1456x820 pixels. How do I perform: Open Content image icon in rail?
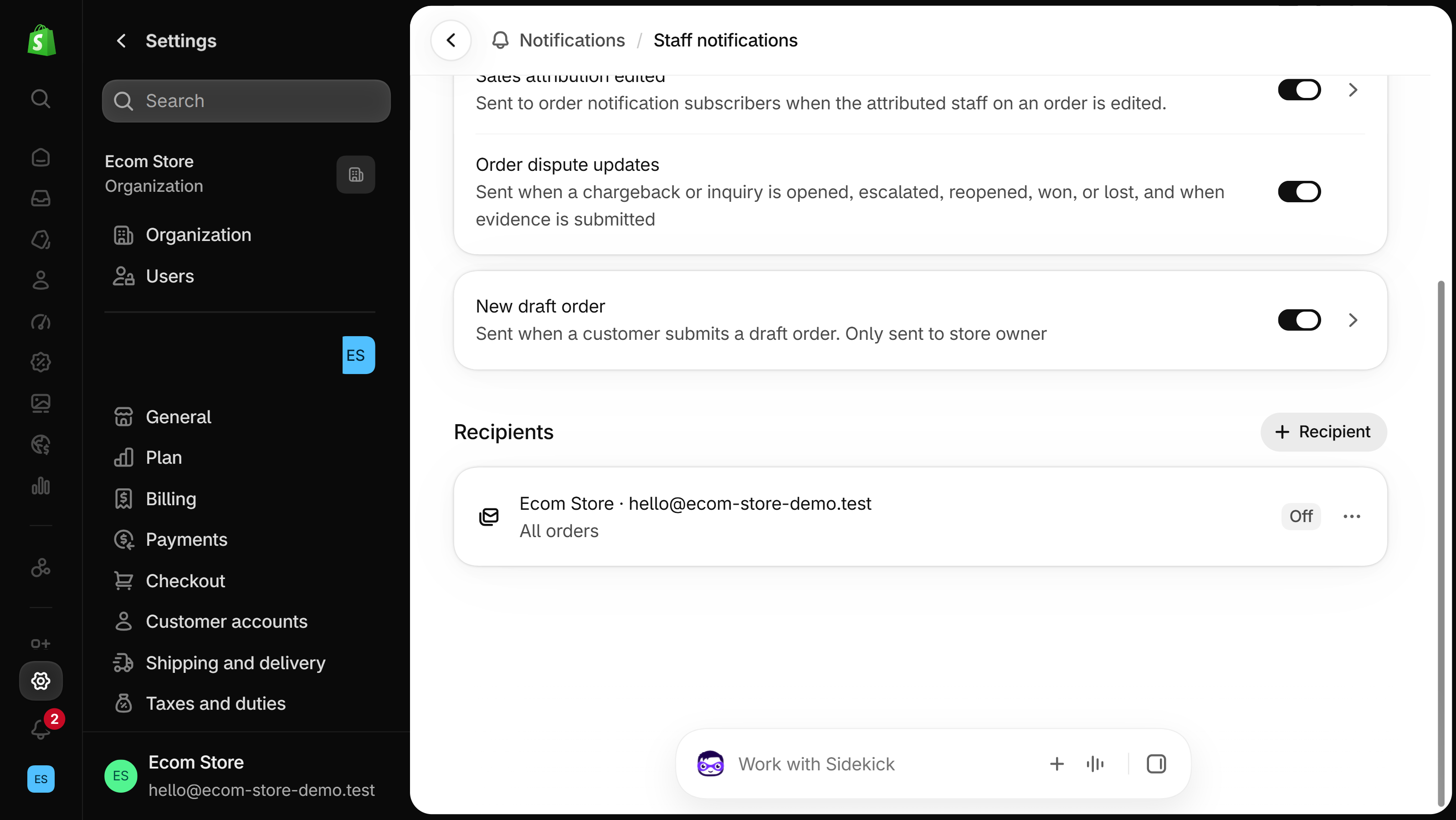pos(41,404)
